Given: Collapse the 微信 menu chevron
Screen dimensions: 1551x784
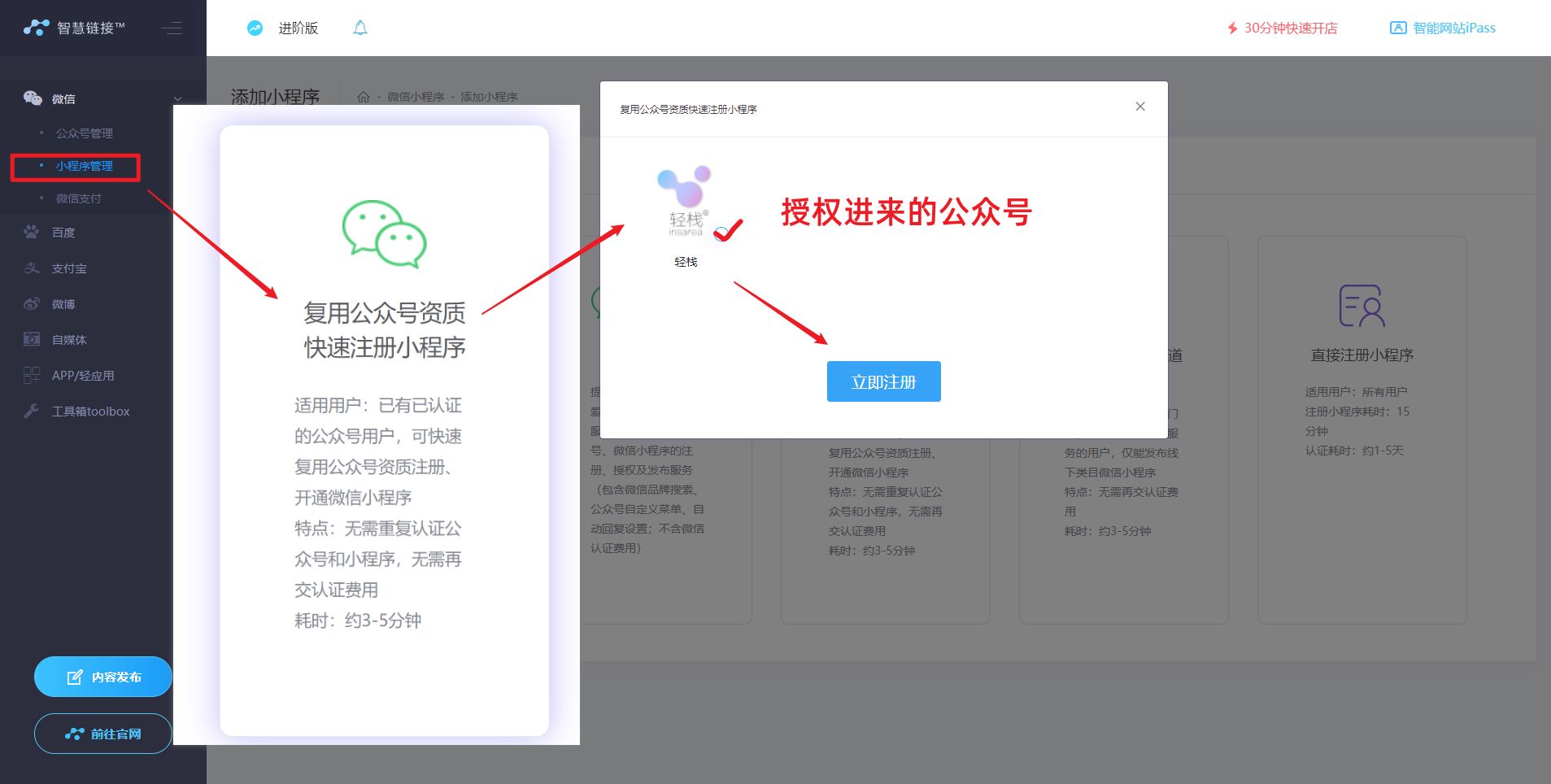Looking at the screenshot, I should click(x=177, y=99).
